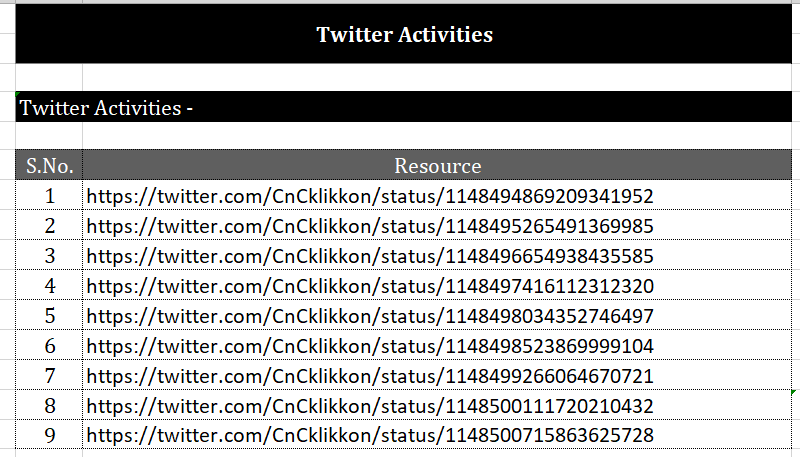The width and height of the screenshot is (800, 457).
Task: Open the link ending in 523869999104
Action: pyautogui.click(x=370, y=346)
